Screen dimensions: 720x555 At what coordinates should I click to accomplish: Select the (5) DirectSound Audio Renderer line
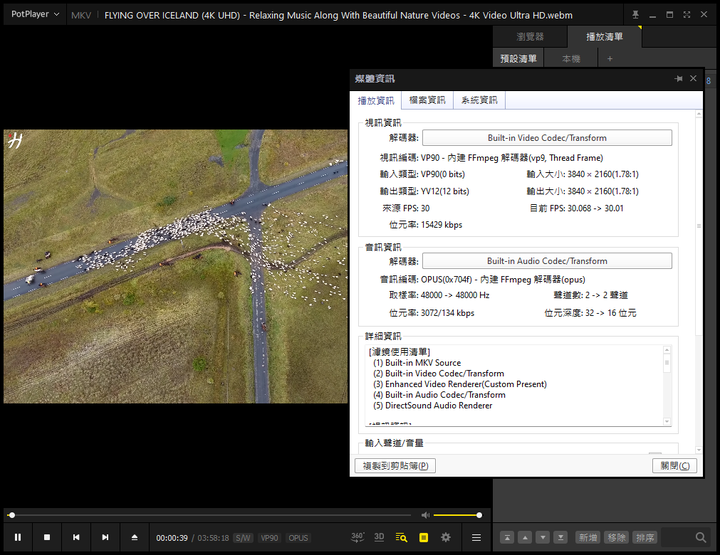click(433, 405)
